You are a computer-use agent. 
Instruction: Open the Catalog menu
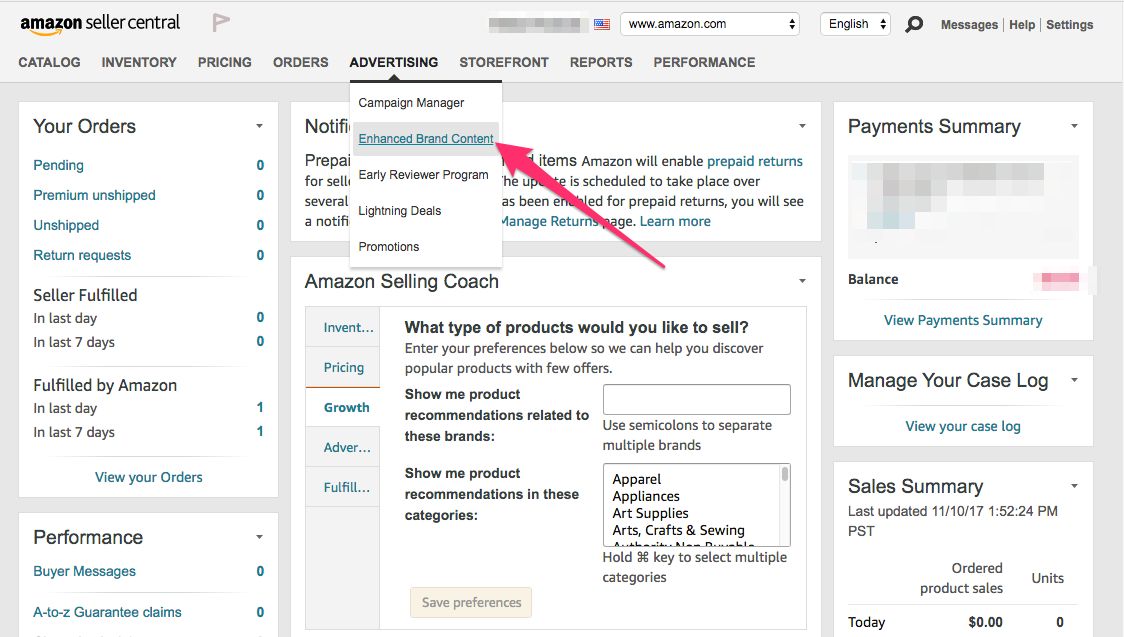point(49,62)
